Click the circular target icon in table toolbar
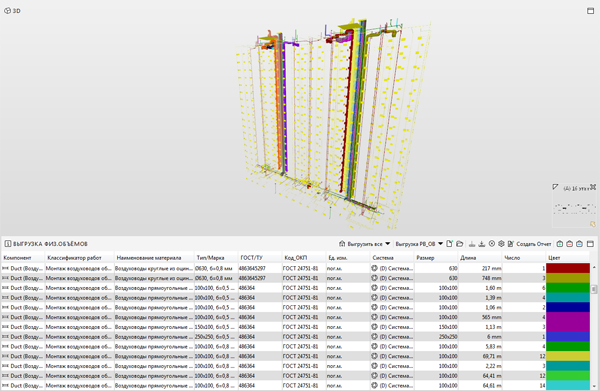 tap(492, 244)
